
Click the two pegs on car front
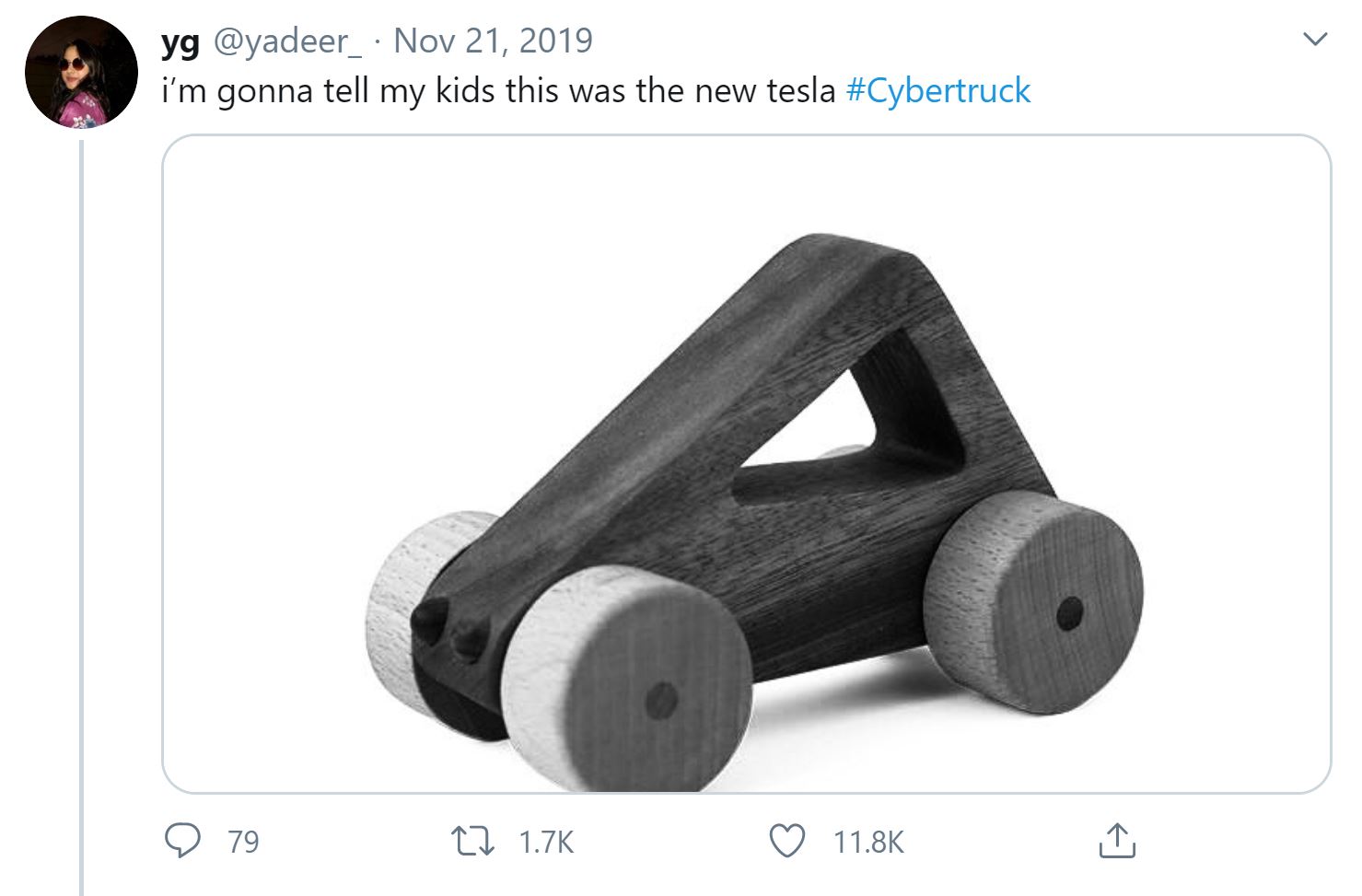click(x=450, y=627)
